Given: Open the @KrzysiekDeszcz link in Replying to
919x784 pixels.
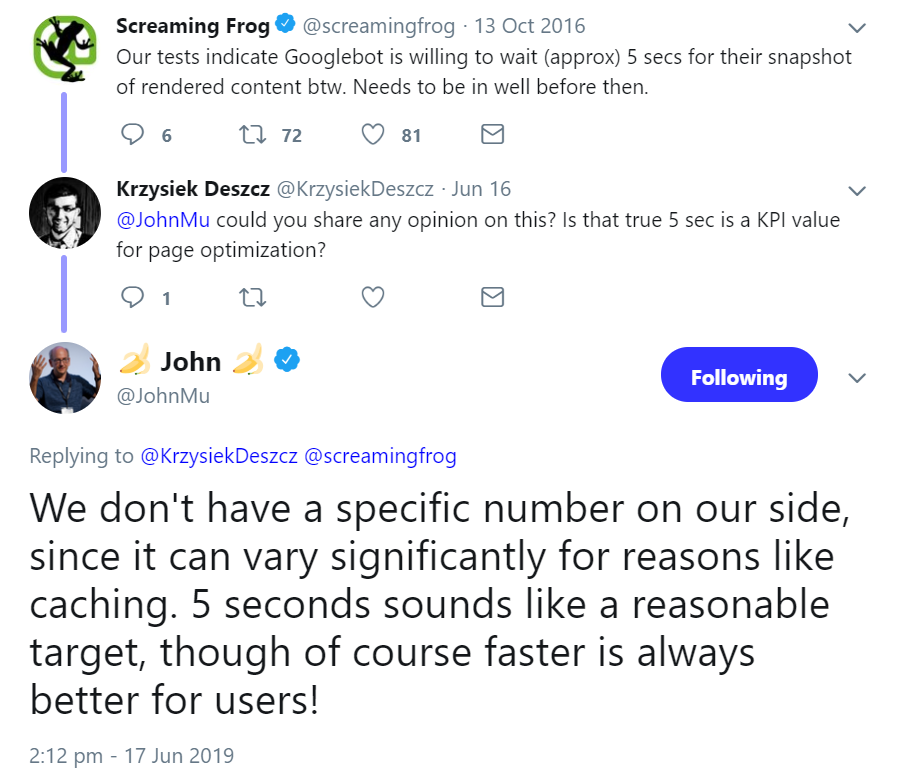Looking at the screenshot, I should point(217,456).
